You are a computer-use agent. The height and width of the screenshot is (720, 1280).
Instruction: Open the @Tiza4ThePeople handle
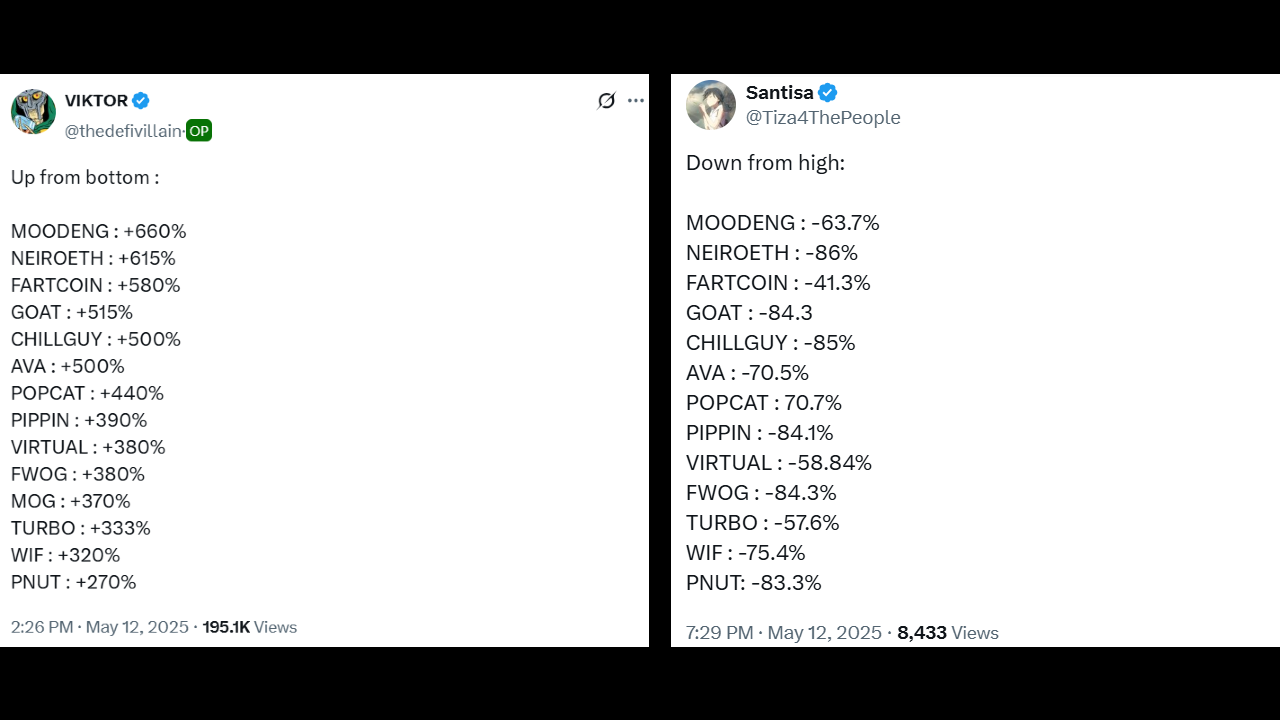(823, 118)
